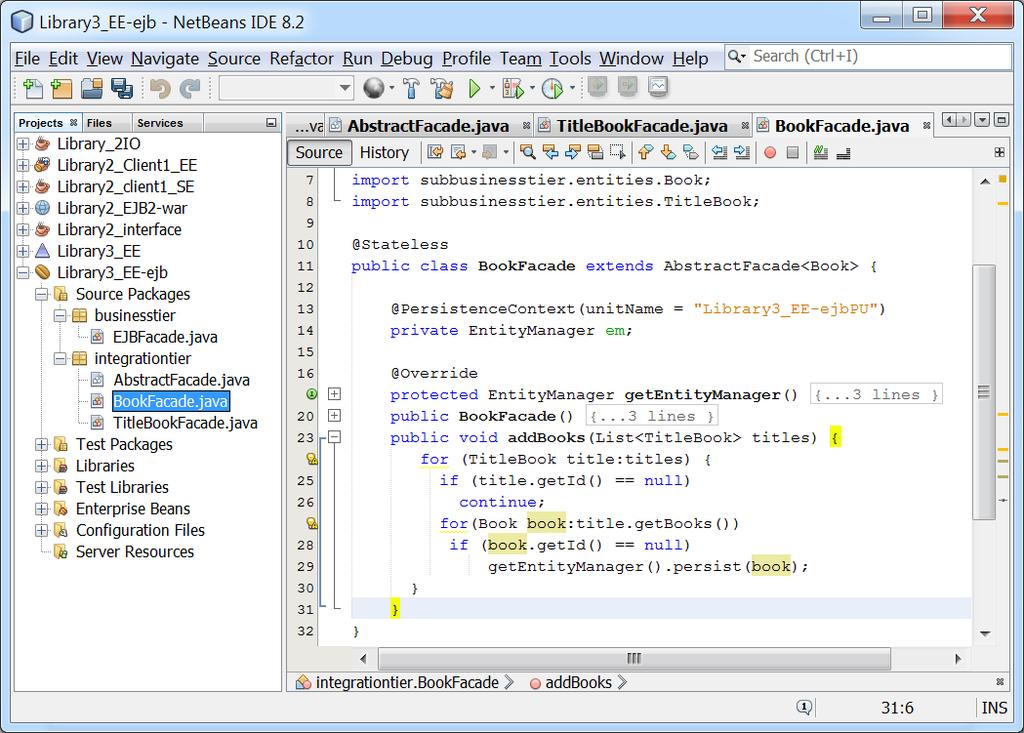Click the green Run Project arrow

click(x=475, y=88)
